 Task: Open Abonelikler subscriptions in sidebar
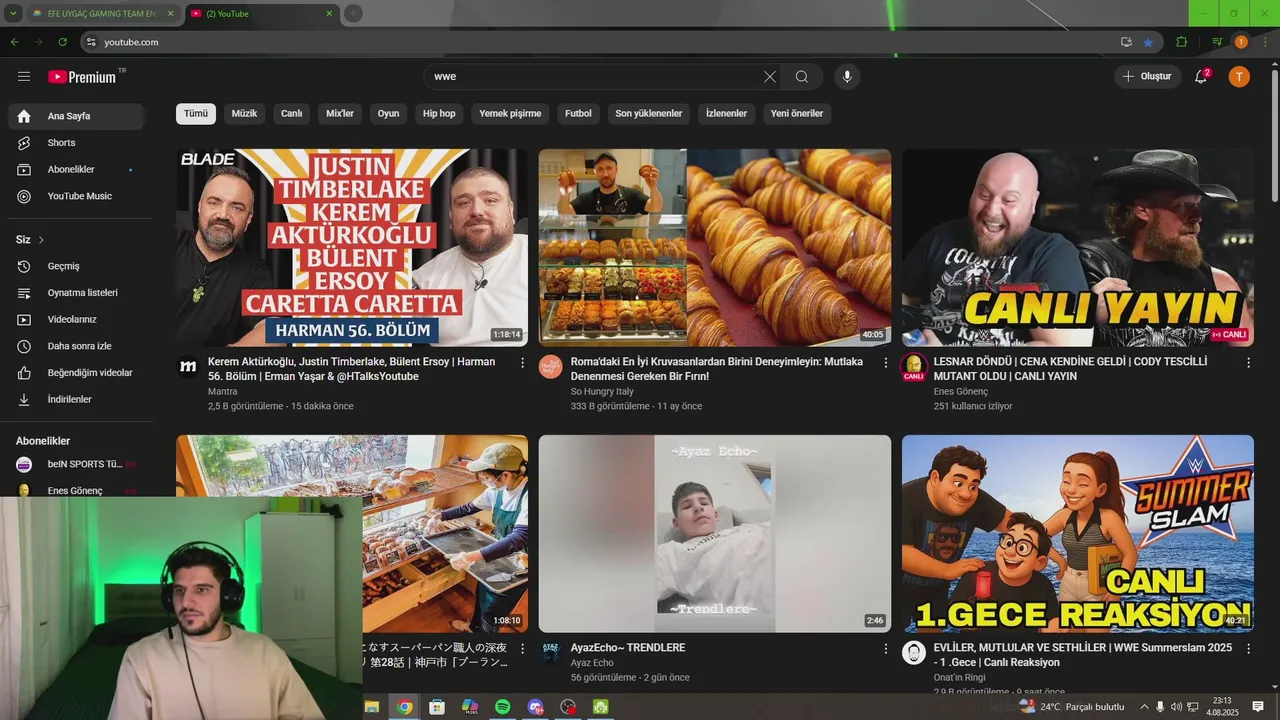point(76,170)
